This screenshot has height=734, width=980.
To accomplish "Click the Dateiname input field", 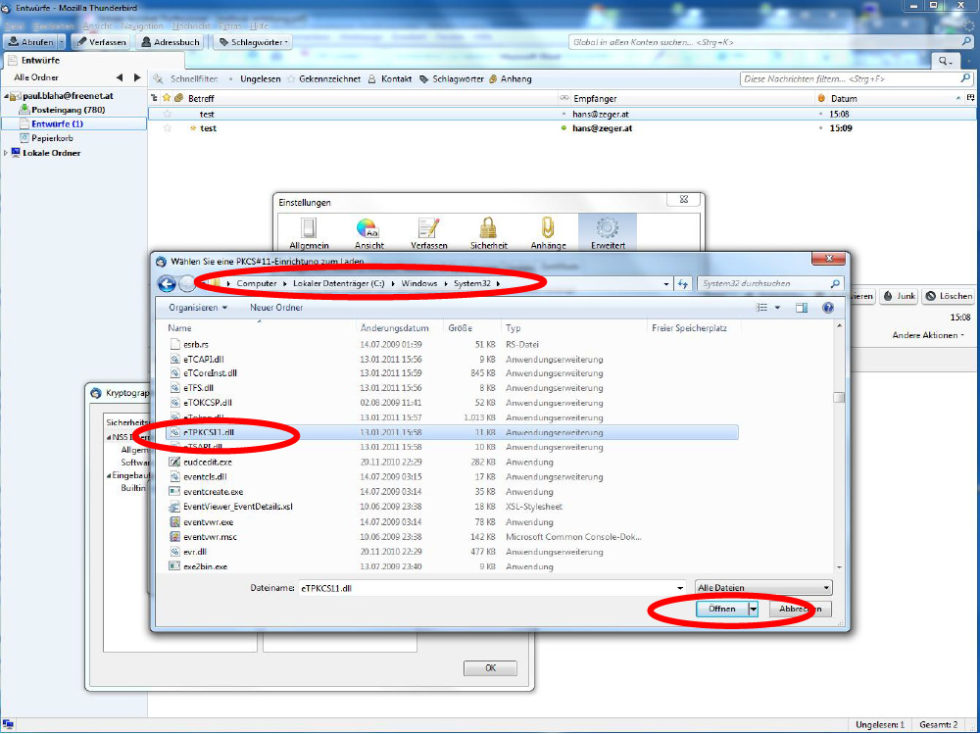I will click(x=490, y=589).
